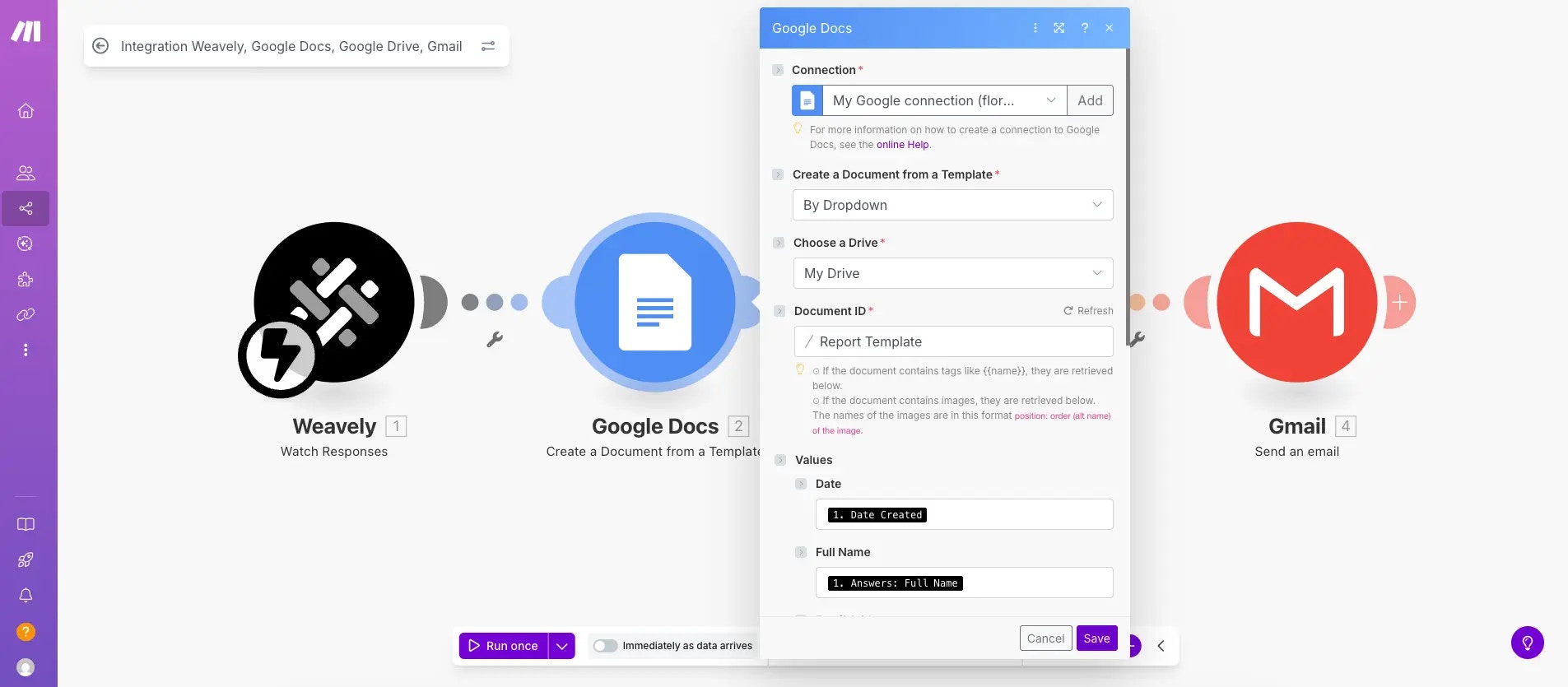Open the Notifications bell icon

tap(26, 595)
